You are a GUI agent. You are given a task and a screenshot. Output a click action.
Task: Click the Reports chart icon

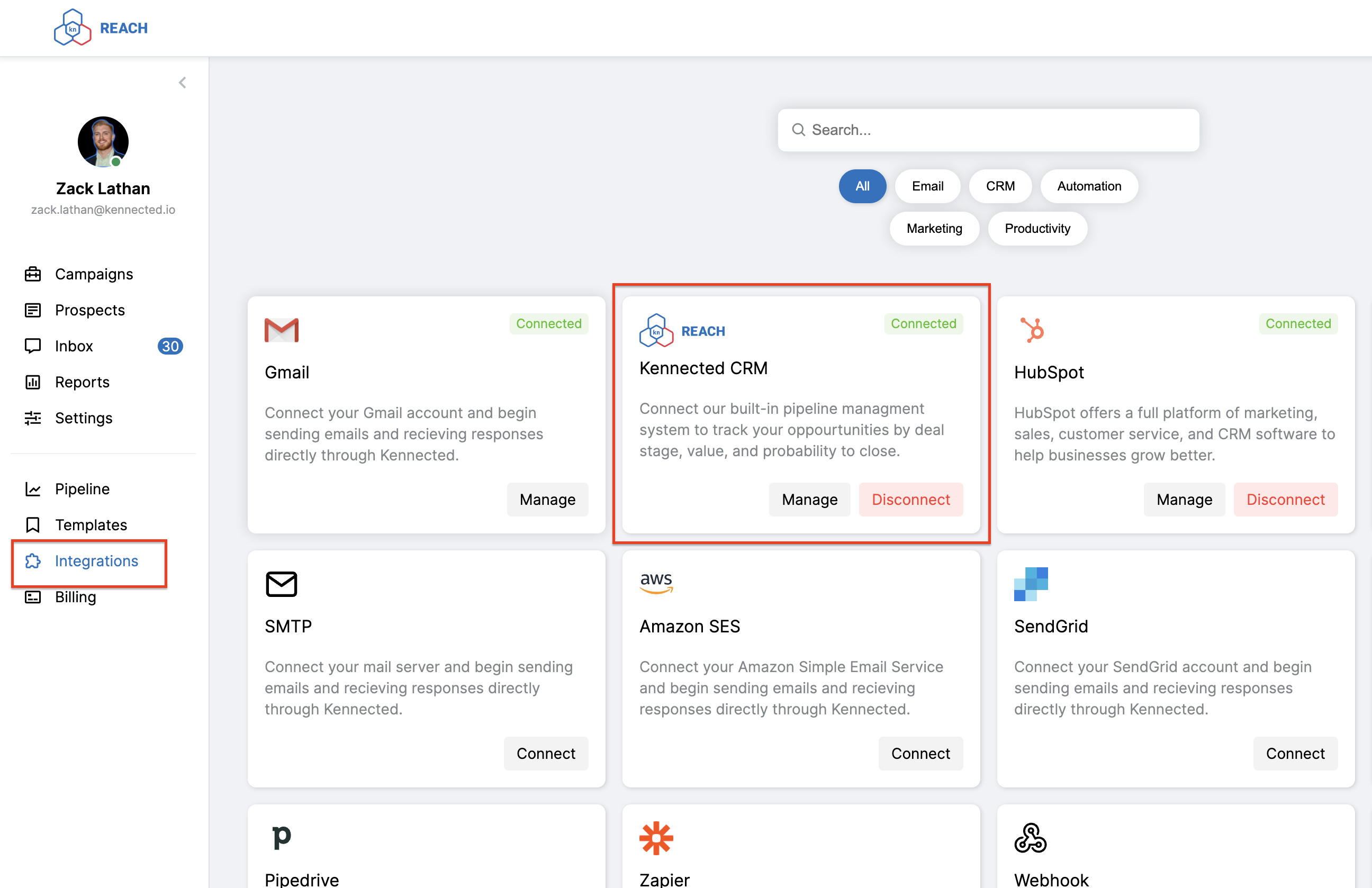point(33,382)
